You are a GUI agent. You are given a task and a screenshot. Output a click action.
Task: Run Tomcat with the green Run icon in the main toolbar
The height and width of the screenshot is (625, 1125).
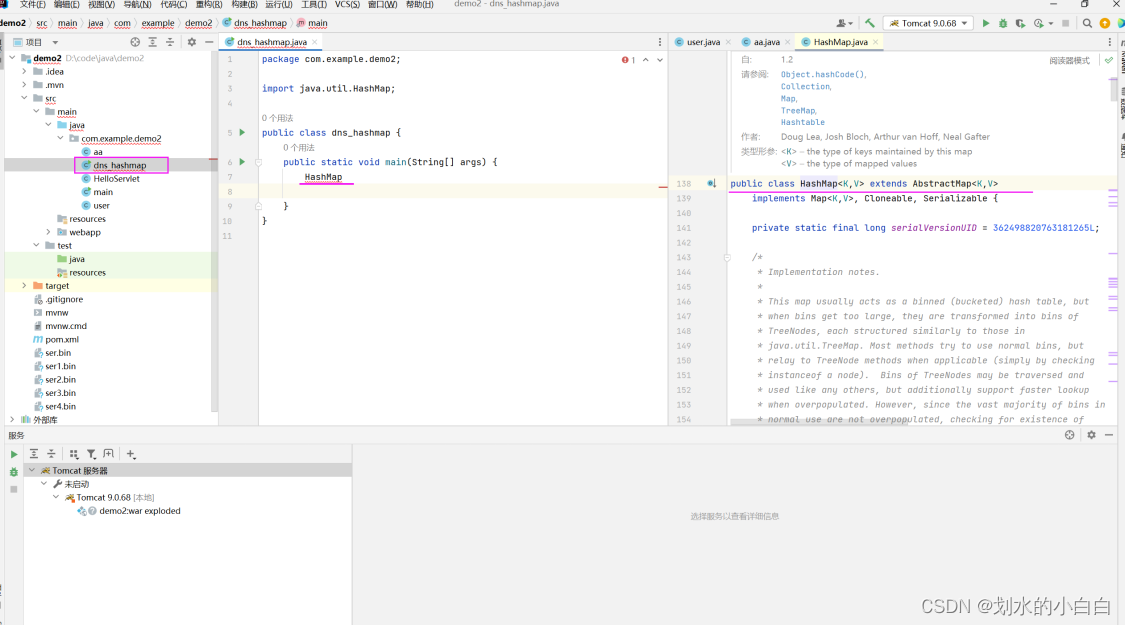[x=986, y=23]
